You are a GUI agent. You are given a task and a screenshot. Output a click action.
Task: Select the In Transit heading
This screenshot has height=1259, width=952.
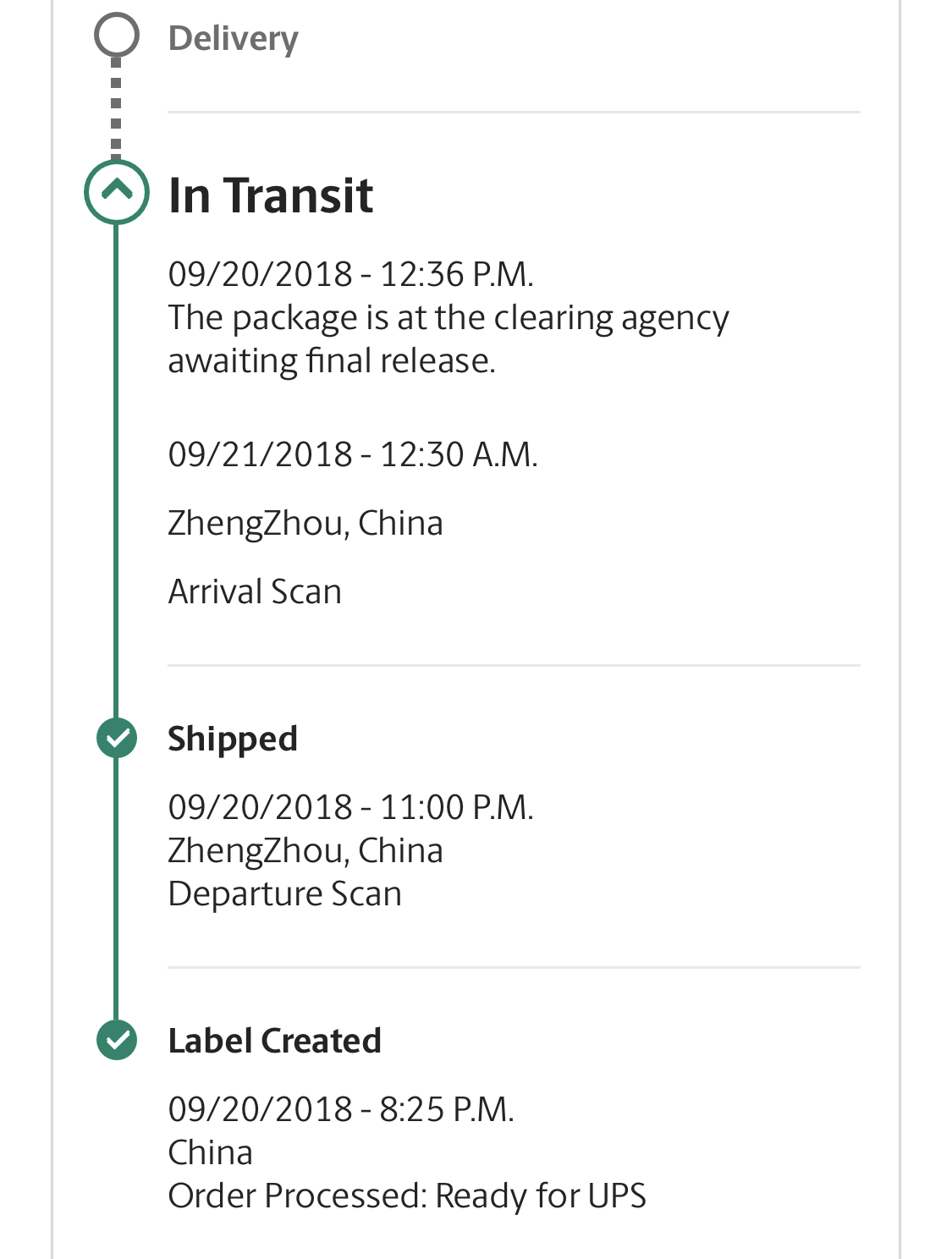tap(271, 195)
